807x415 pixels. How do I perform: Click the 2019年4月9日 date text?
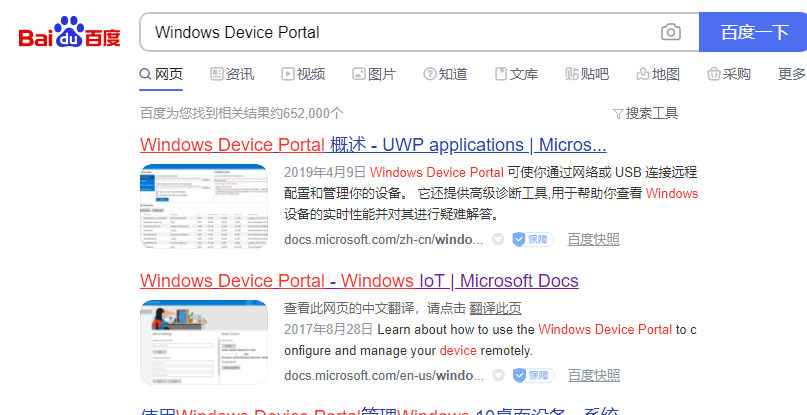point(325,172)
